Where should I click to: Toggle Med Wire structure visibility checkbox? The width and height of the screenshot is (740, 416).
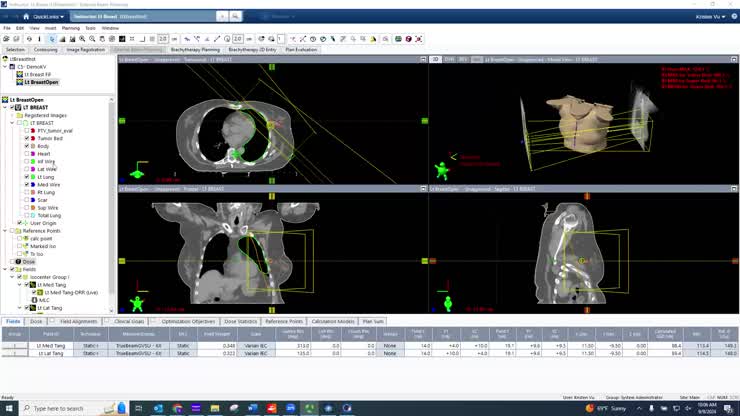click(x=27, y=185)
